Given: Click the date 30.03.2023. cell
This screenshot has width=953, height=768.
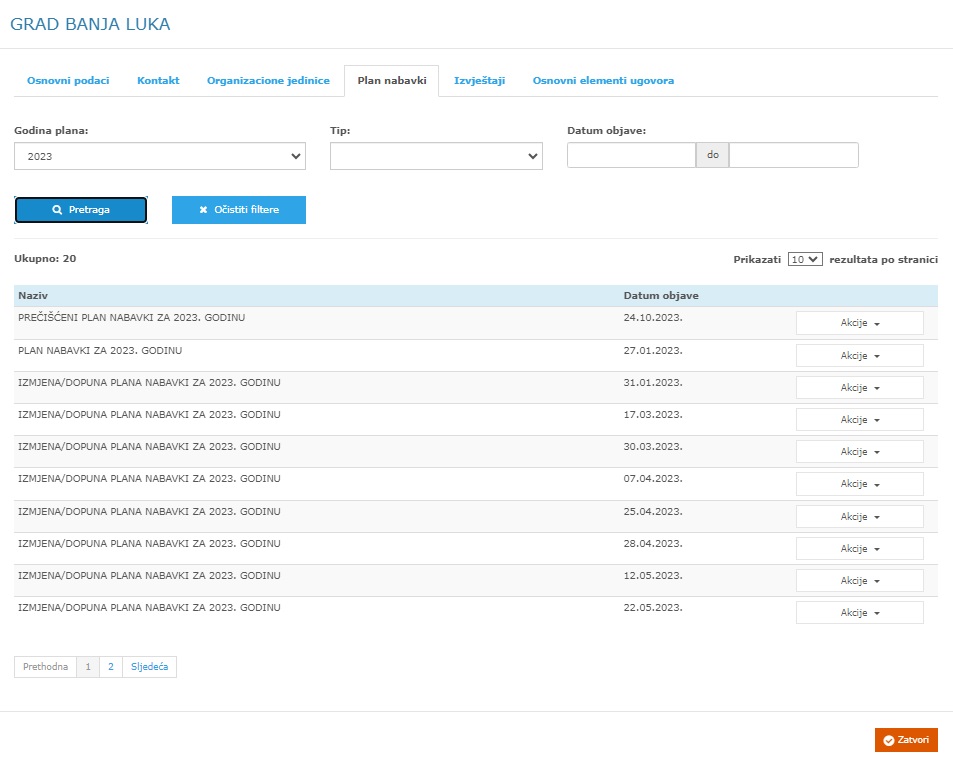Looking at the screenshot, I should click(x=653, y=446).
